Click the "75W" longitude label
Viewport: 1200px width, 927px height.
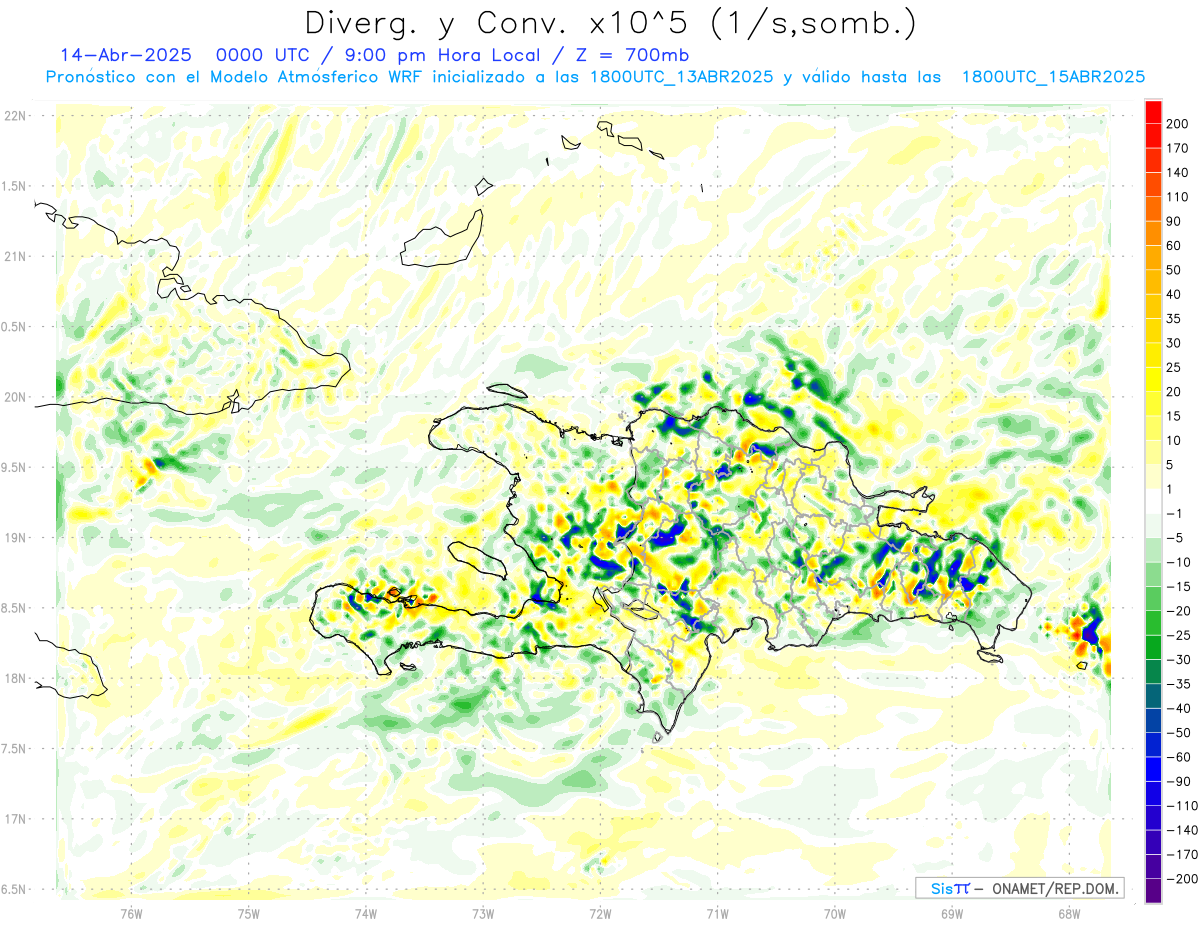[249, 914]
